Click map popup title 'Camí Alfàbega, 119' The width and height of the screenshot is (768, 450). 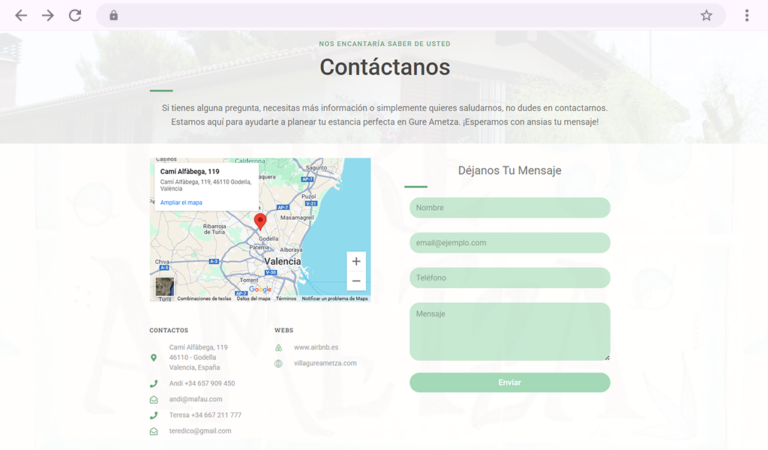[190, 171]
